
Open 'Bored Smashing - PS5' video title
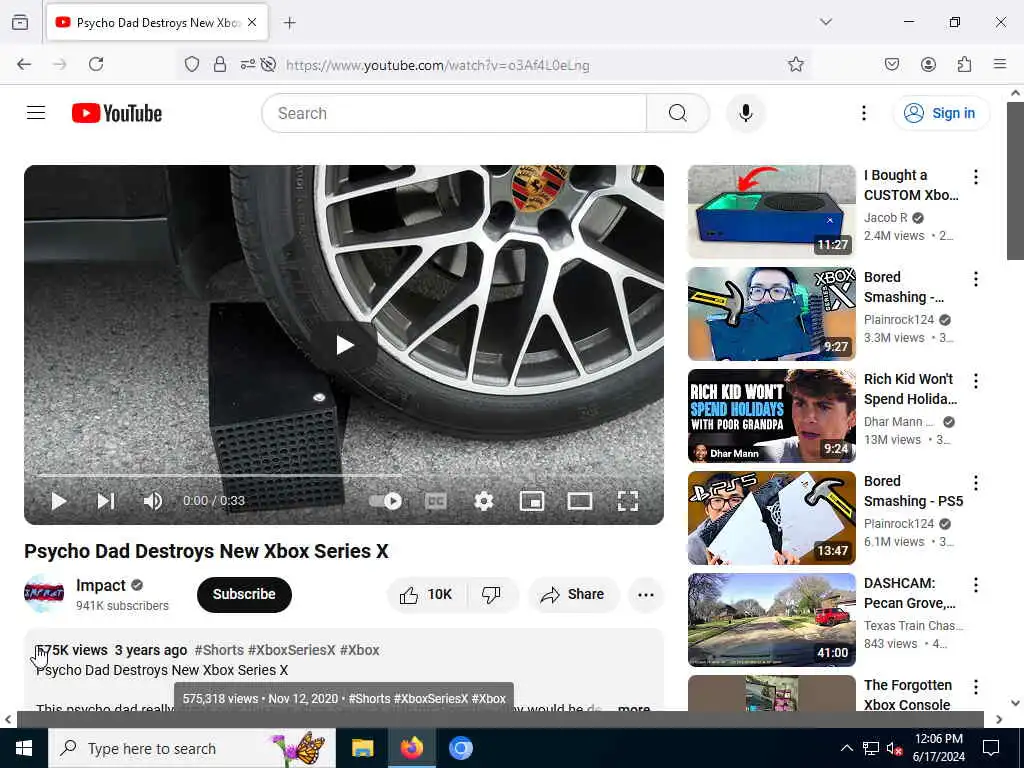(x=913, y=491)
